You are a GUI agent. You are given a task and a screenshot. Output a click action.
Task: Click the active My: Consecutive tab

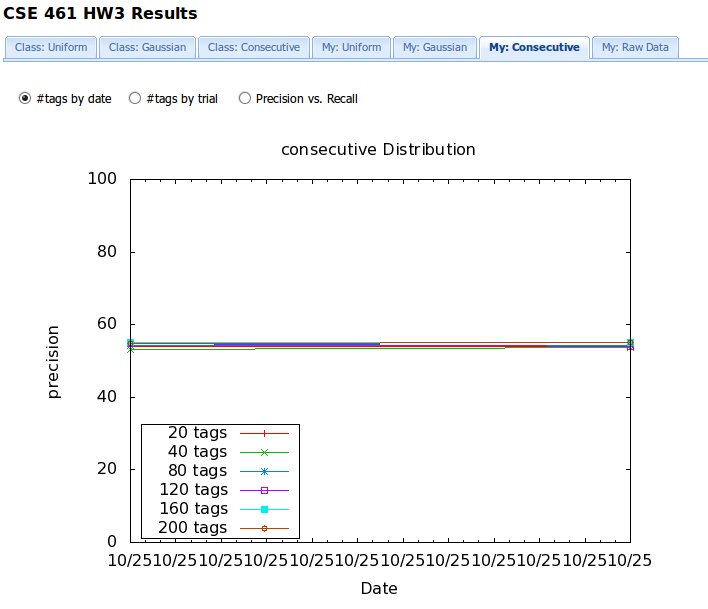(533, 47)
